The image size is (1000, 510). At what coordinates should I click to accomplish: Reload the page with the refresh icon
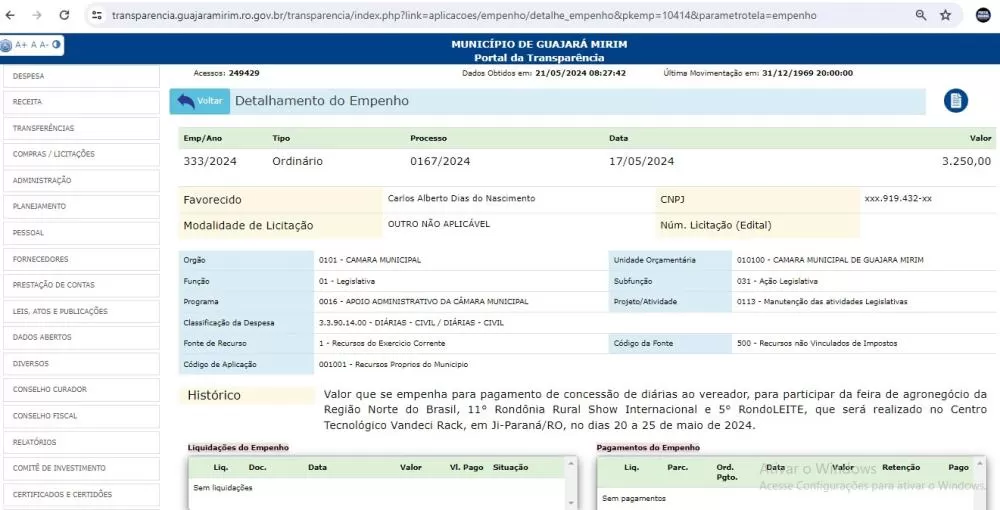pos(64,15)
